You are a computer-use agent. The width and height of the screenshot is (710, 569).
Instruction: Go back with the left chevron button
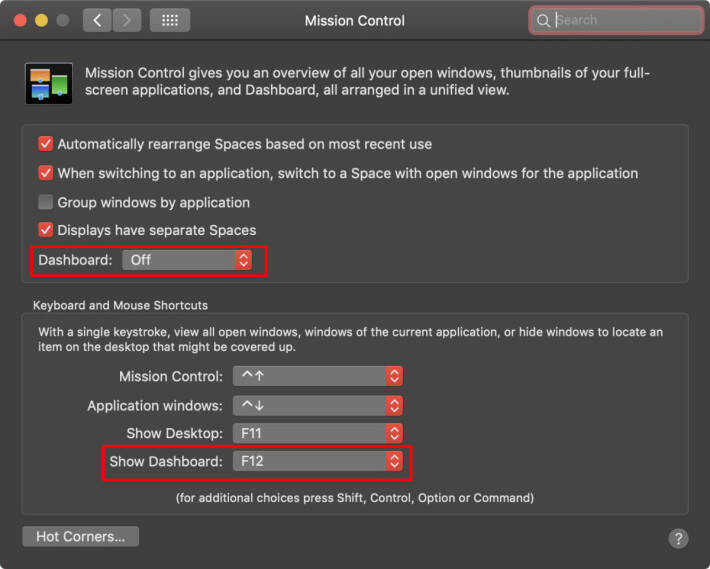coord(97,20)
